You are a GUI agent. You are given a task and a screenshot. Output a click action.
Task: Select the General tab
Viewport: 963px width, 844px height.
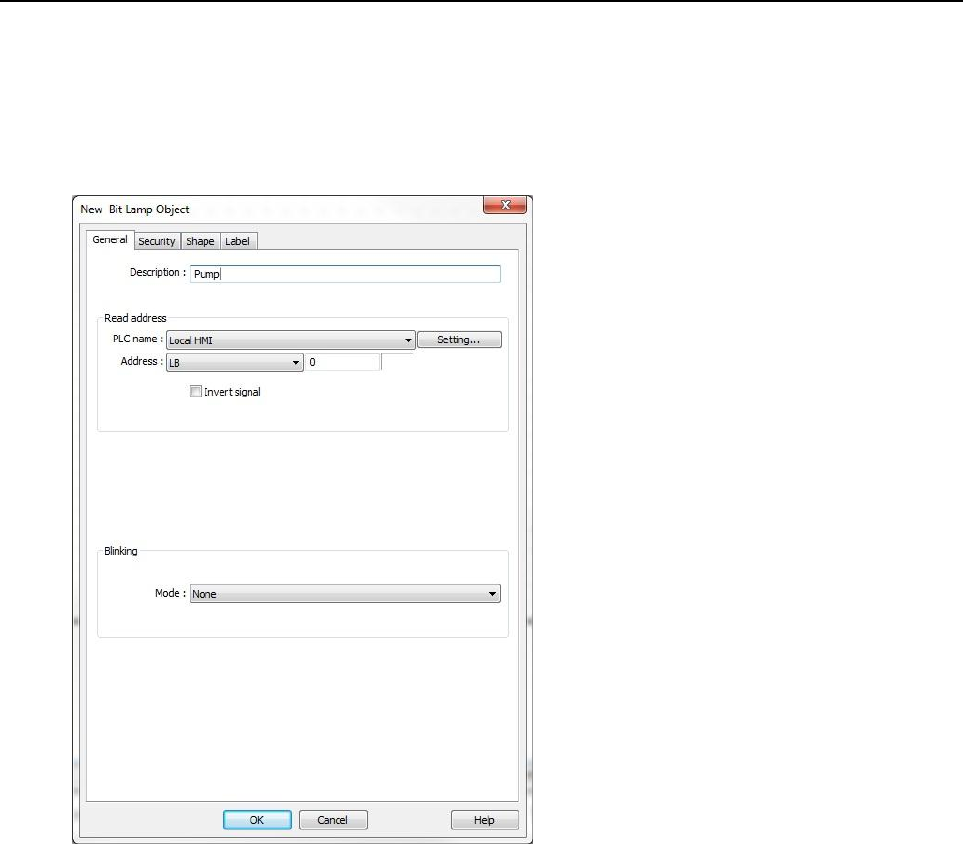tap(110, 240)
